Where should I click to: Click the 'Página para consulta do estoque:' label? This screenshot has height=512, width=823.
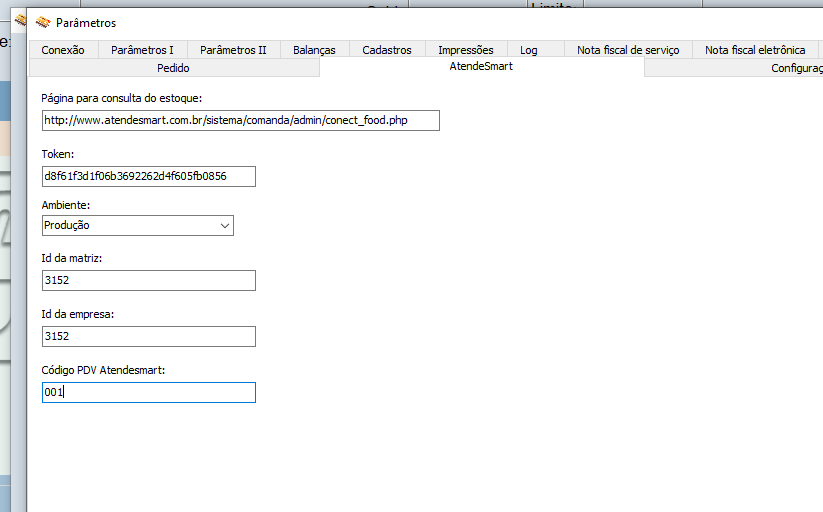coord(122,98)
